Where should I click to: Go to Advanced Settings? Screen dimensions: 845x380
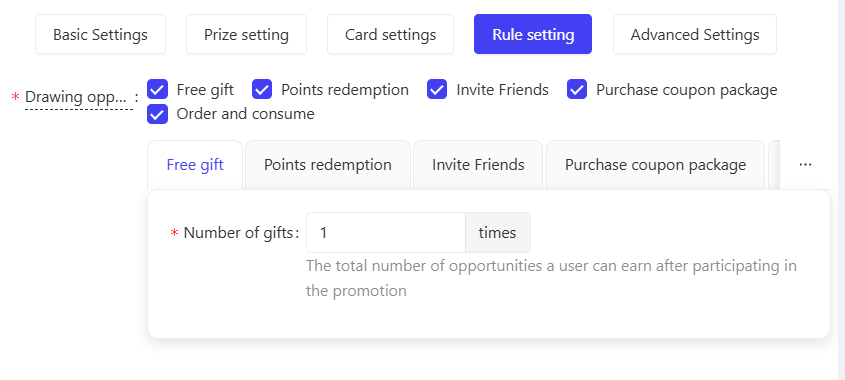pos(695,34)
